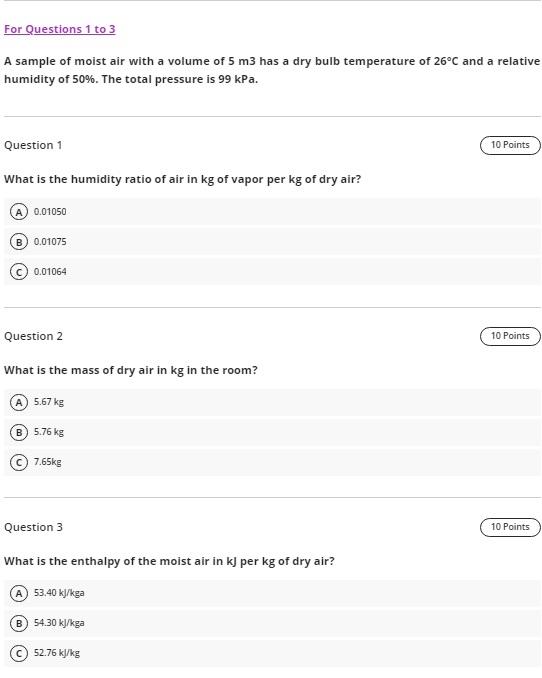Click the Question 3 heading
Screen dimensions: 542x678
[33, 528]
